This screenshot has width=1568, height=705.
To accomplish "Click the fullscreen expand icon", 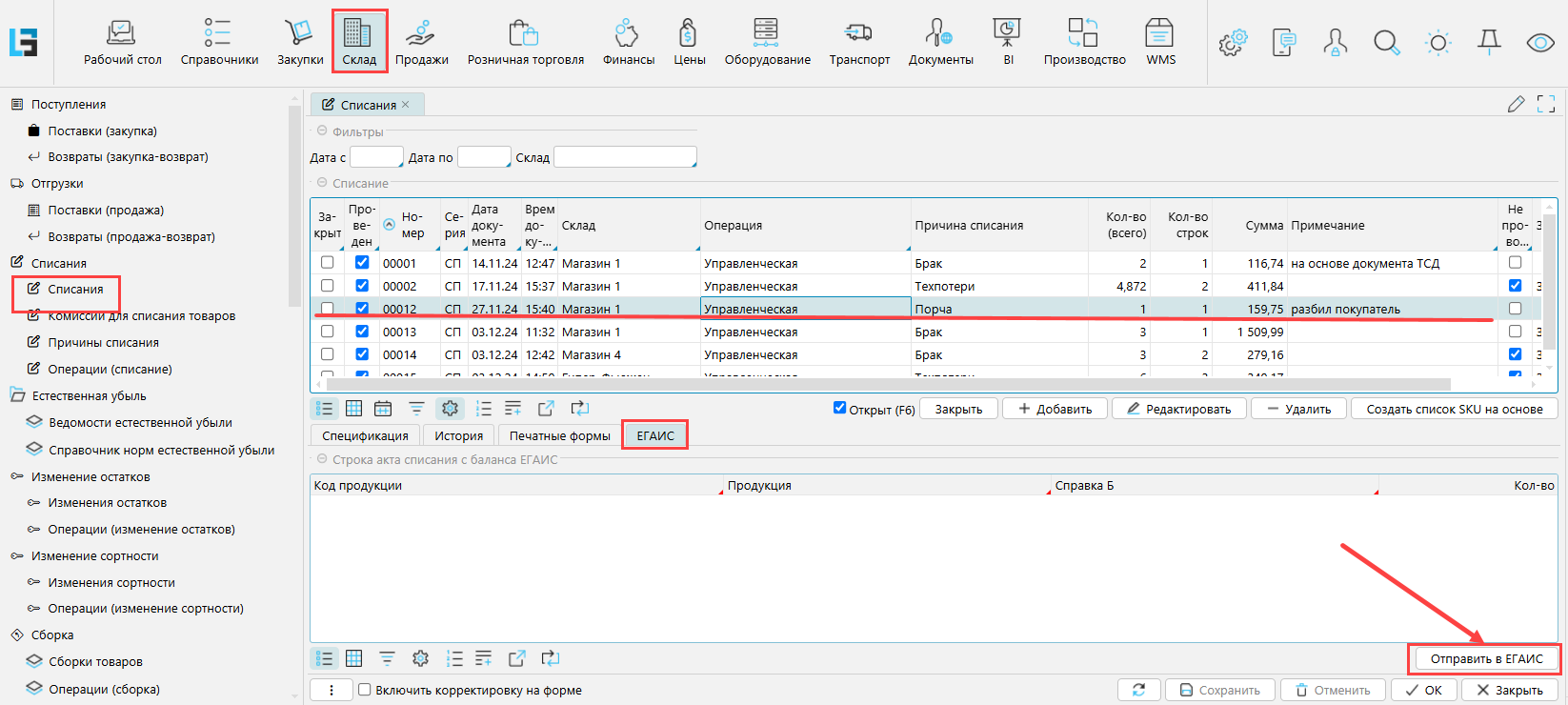I will coord(1546,104).
